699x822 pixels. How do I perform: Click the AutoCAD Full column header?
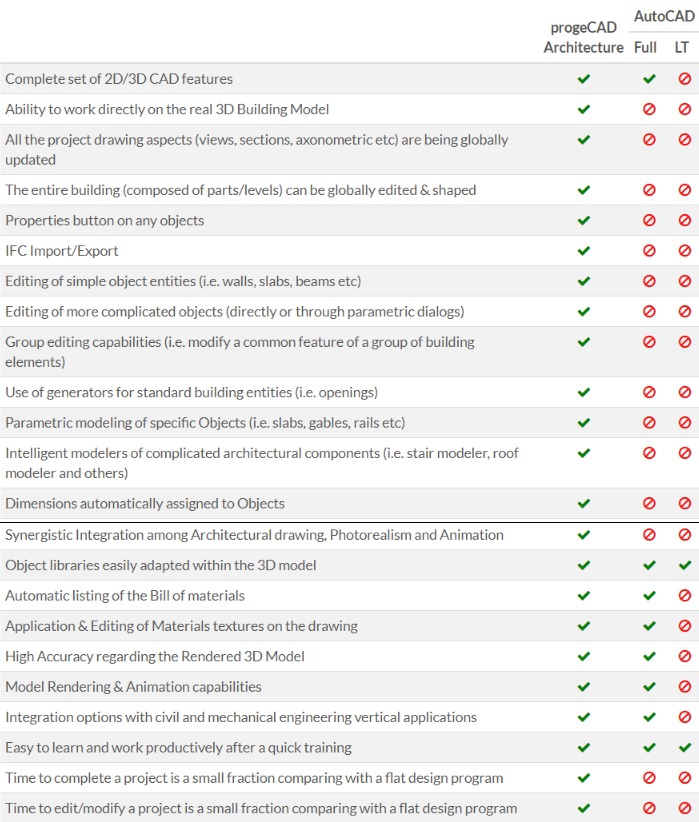[645, 47]
